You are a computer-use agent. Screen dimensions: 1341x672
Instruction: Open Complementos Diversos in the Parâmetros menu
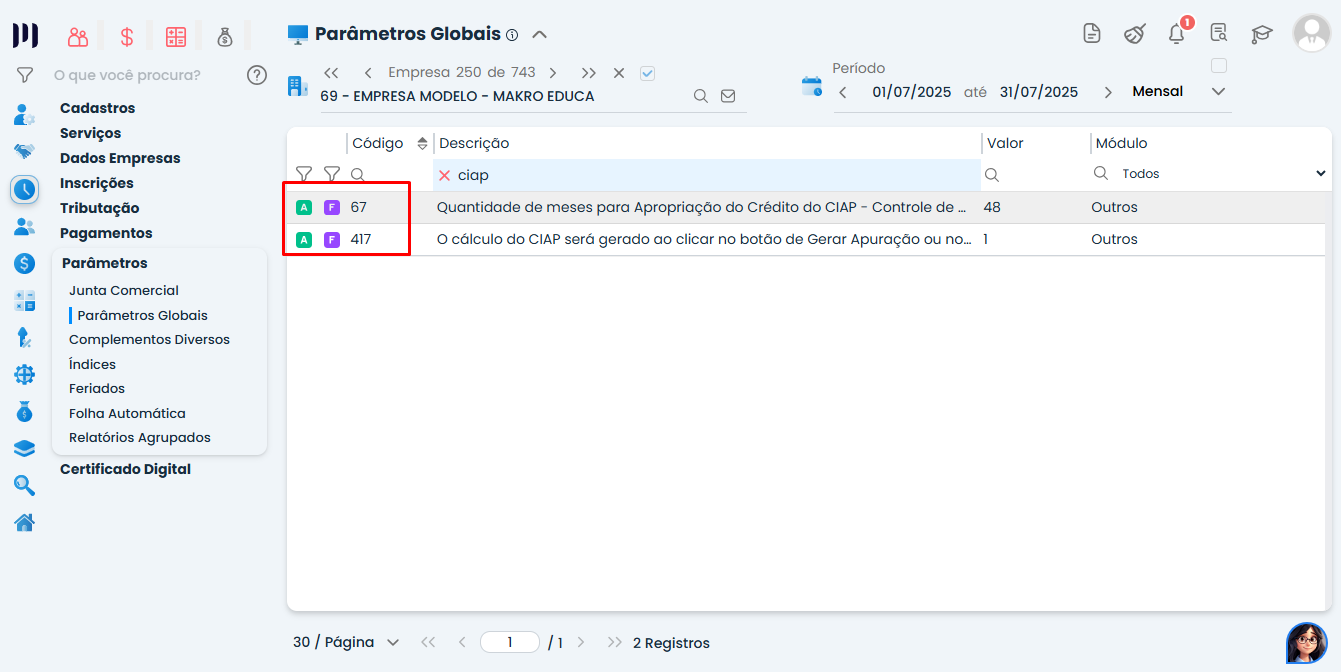tap(149, 340)
